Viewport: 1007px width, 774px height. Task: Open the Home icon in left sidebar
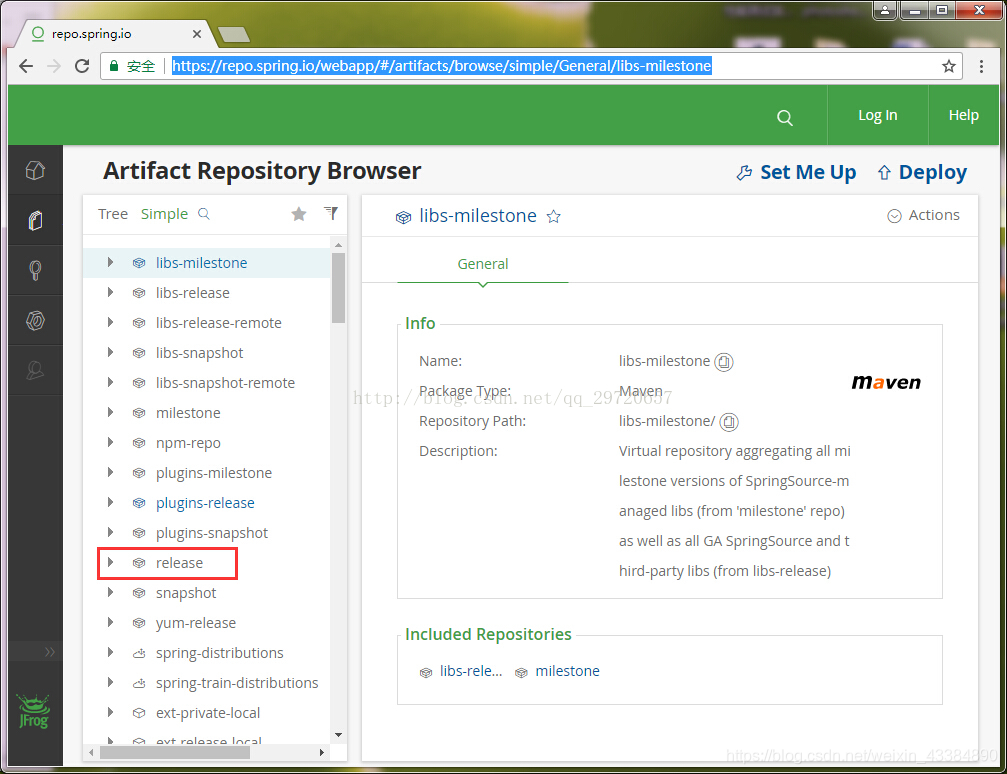click(x=35, y=170)
